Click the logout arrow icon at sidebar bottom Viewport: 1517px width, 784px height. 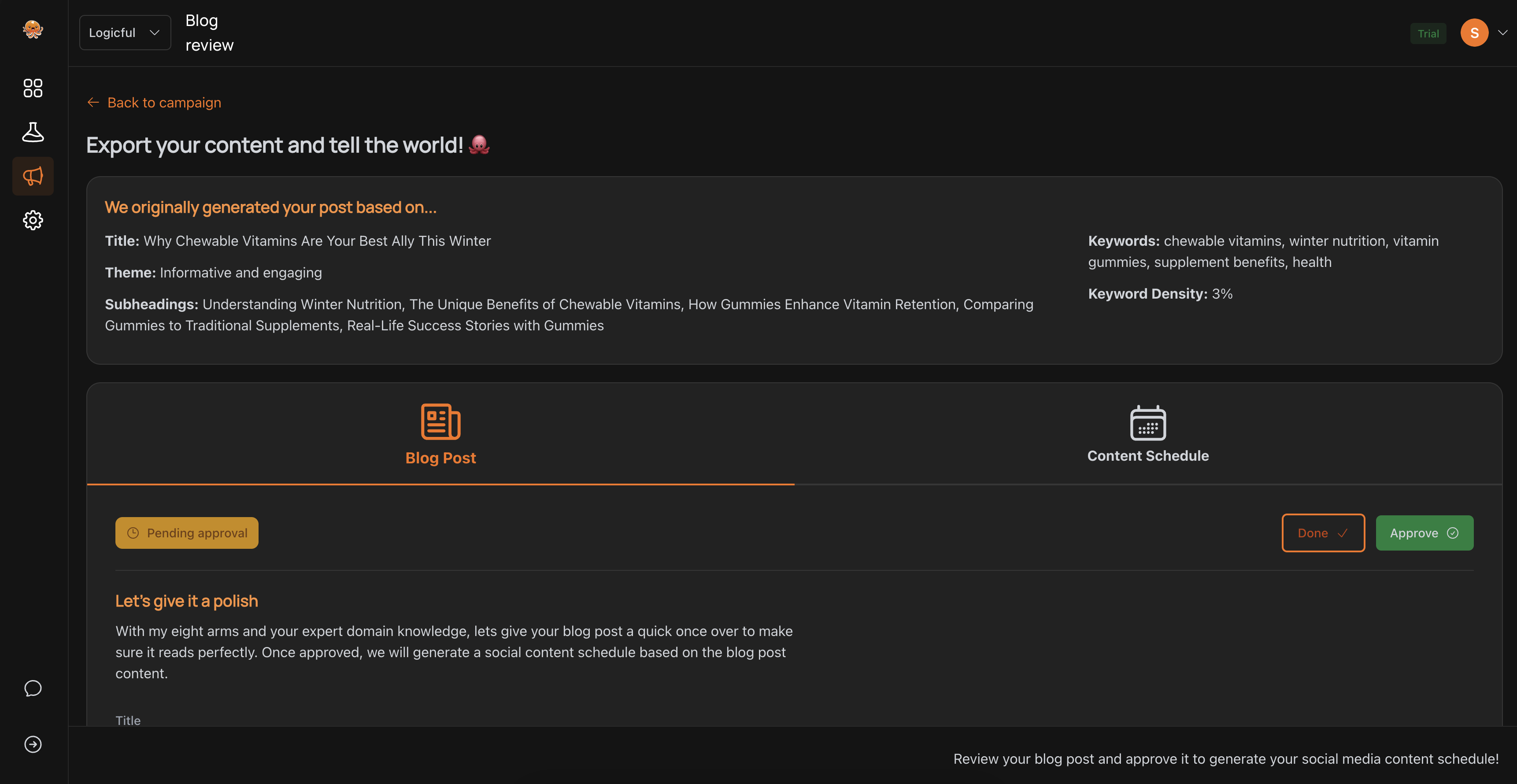33,744
